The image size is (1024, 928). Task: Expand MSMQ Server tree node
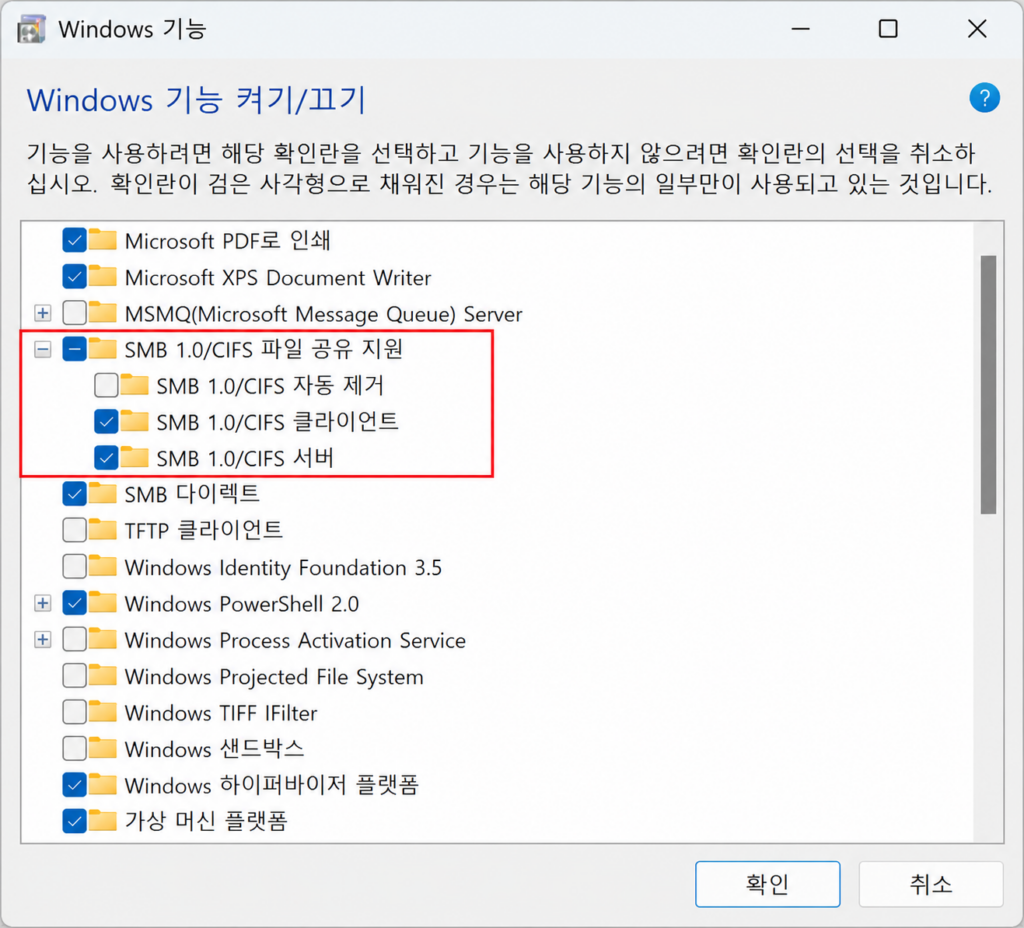coord(42,313)
